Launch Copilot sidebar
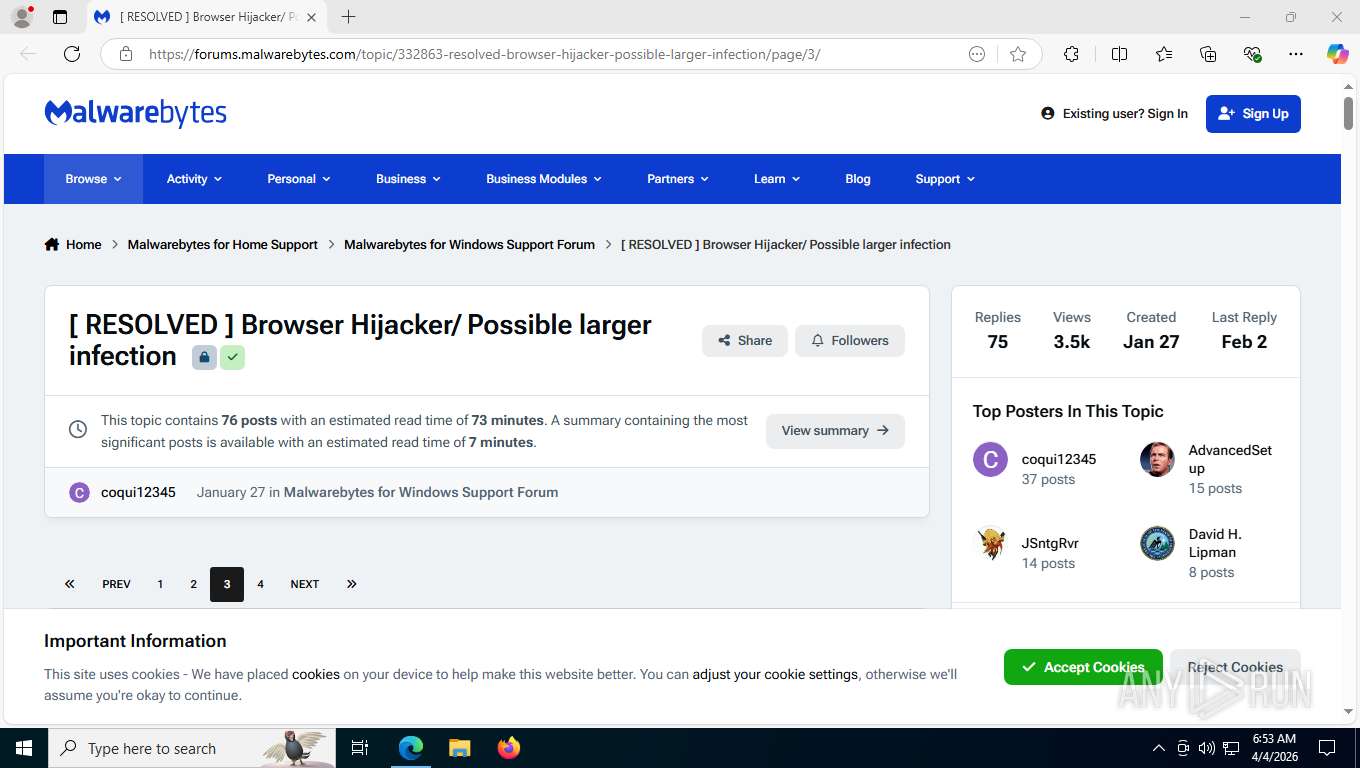The image size is (1360, 768). pyautogui.click(x=1338, y=54)
